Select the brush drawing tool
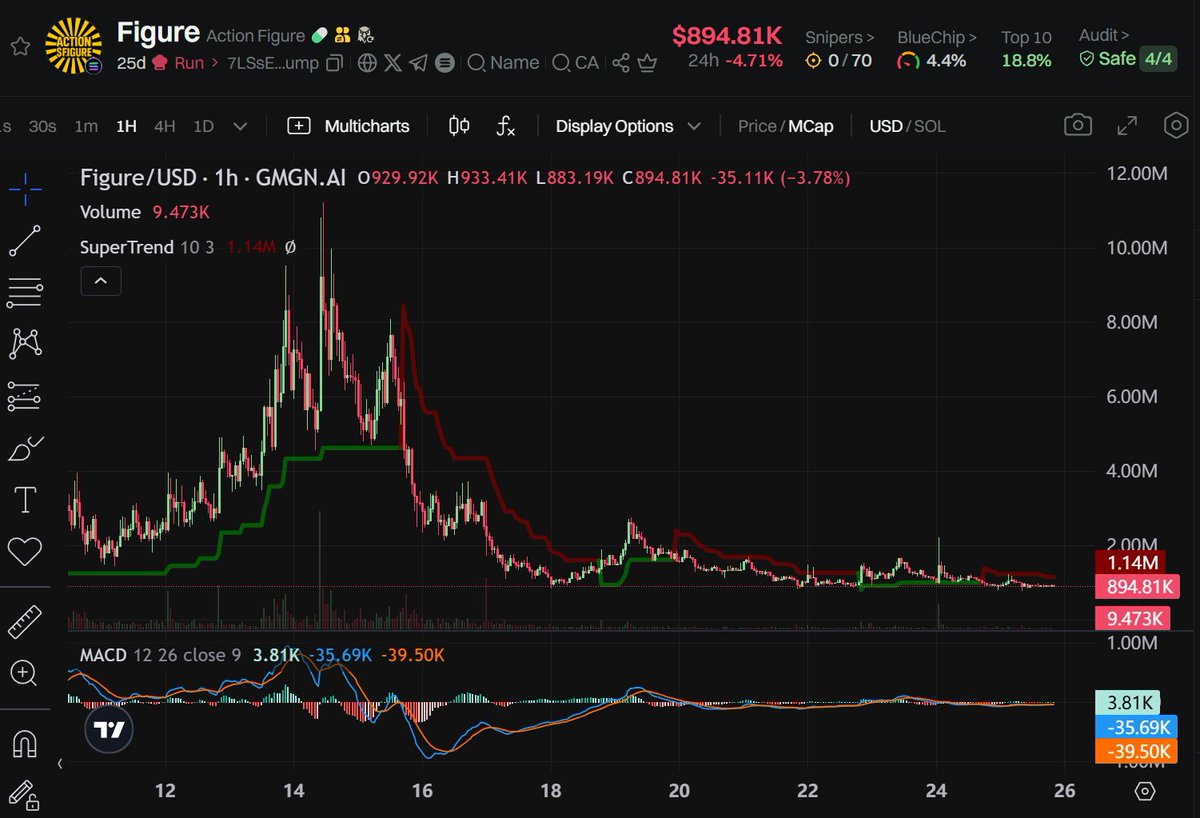This screenshot has height=818, width=1200. click(25, 449)
